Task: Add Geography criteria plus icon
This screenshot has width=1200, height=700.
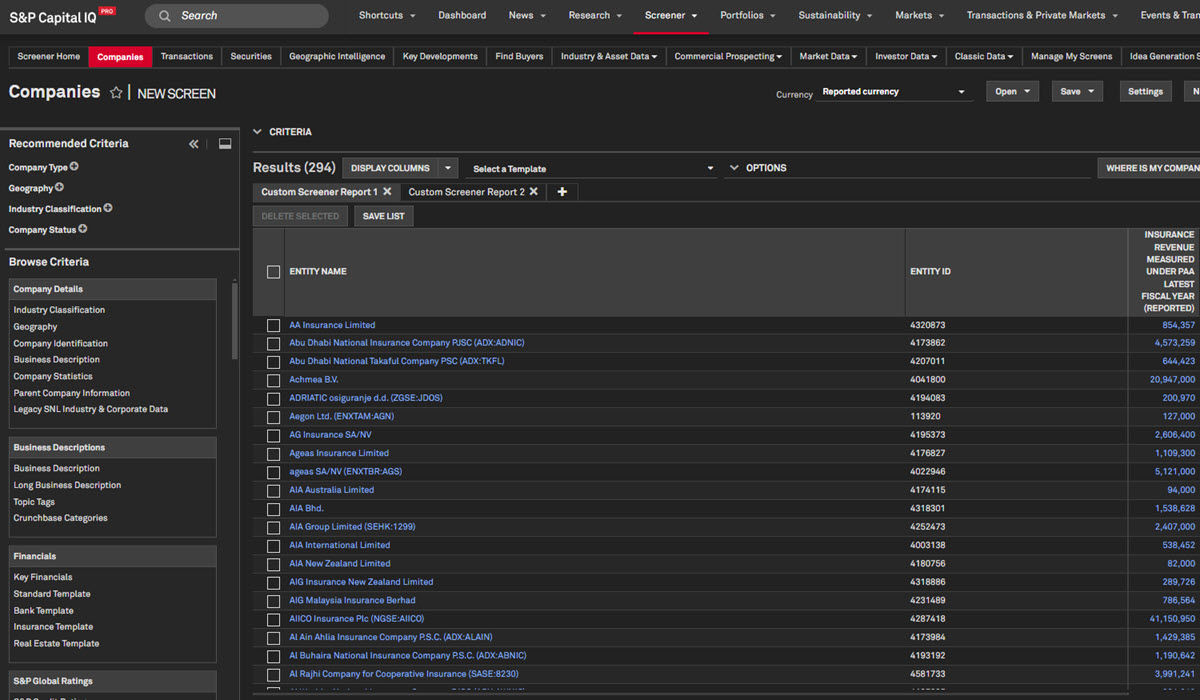Action: (59, 187)
